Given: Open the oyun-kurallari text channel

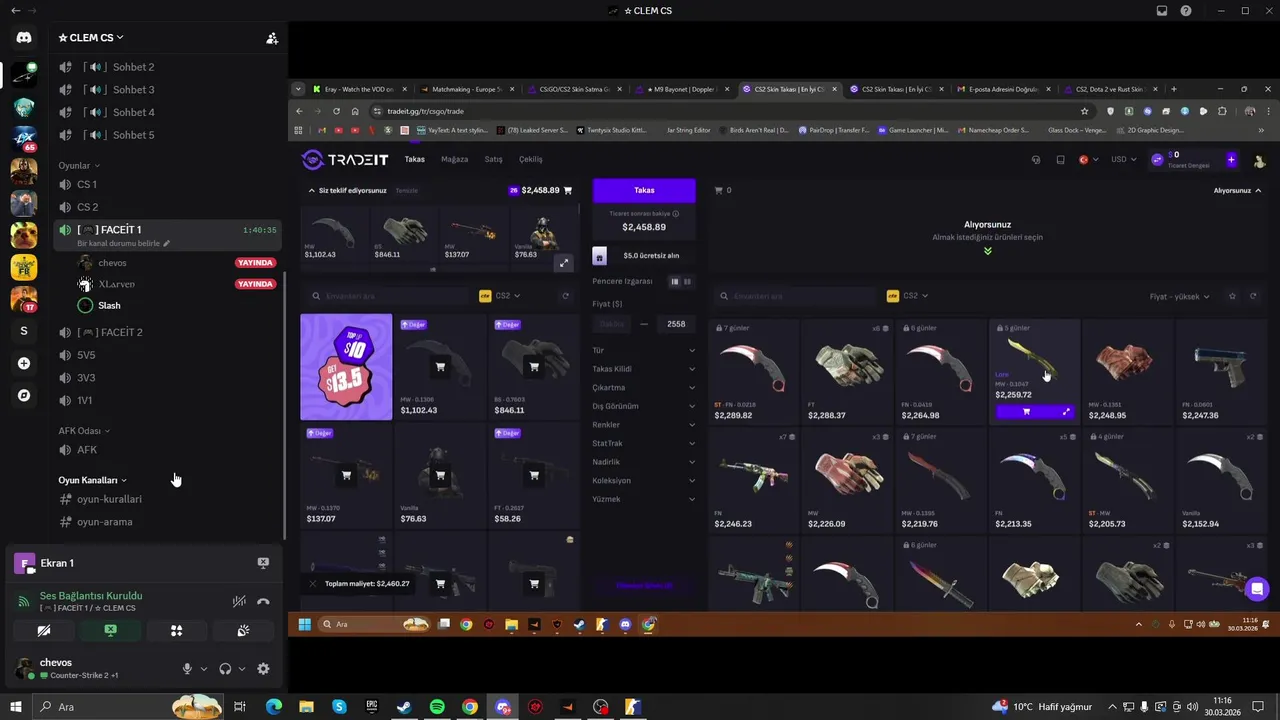Looking at the screenshot, I should (x=168, y=499).
